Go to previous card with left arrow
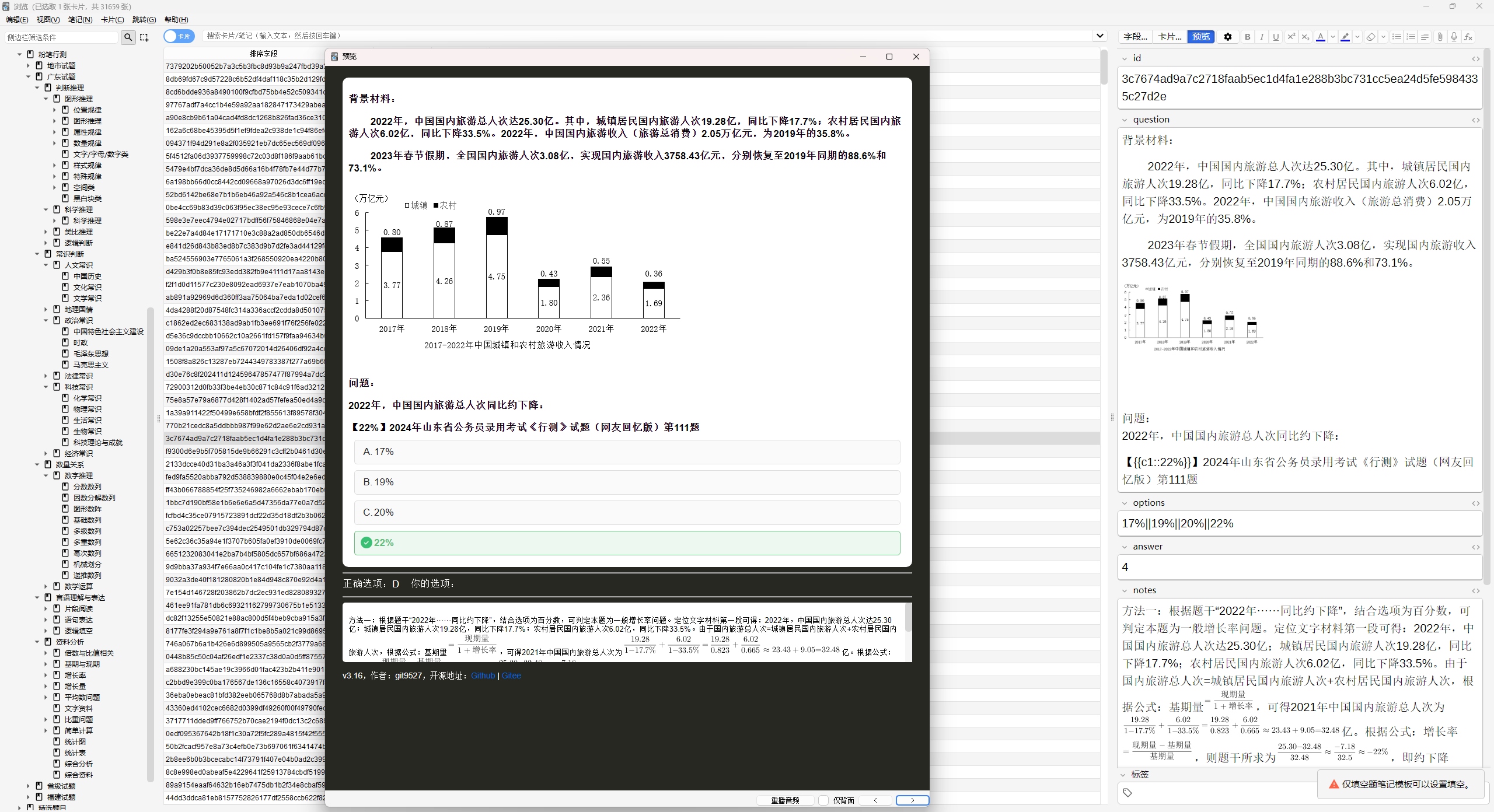Viewport: 1494px width, 812px height. click(x=875, y=800)
